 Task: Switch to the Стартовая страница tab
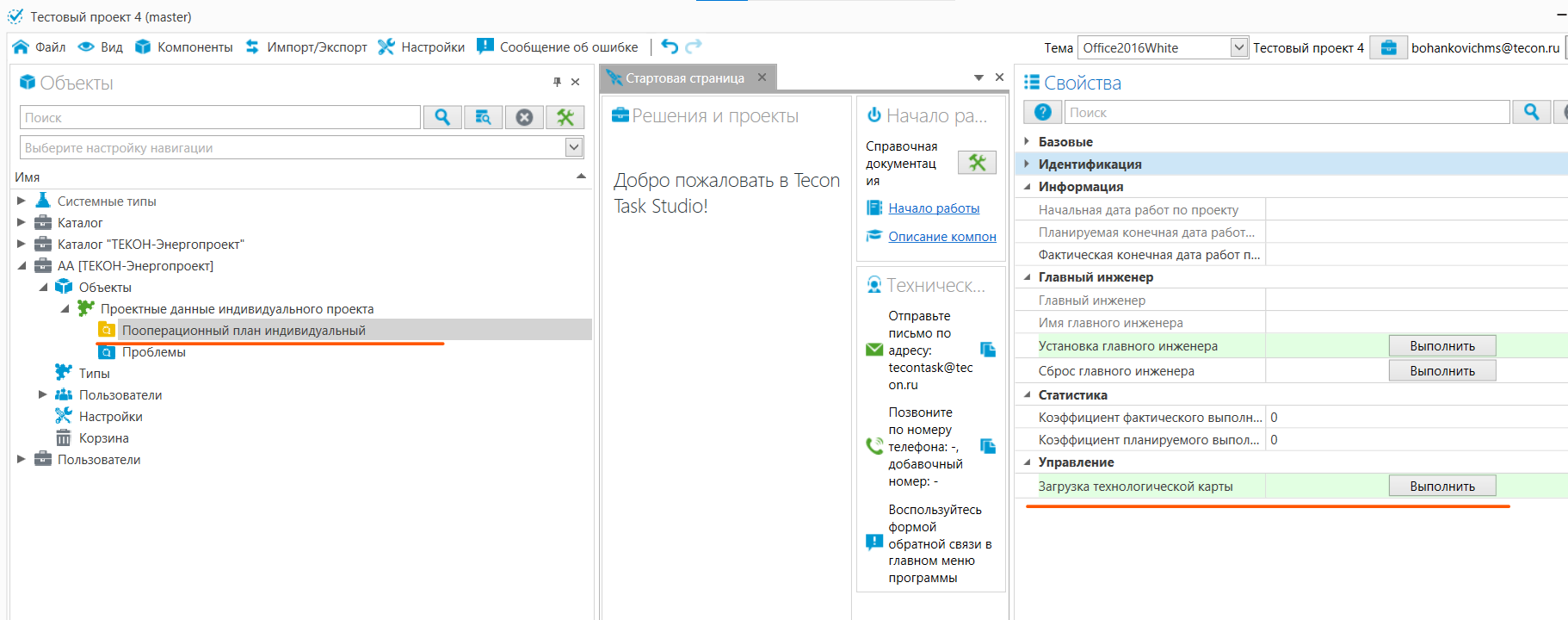coord(684,77)
